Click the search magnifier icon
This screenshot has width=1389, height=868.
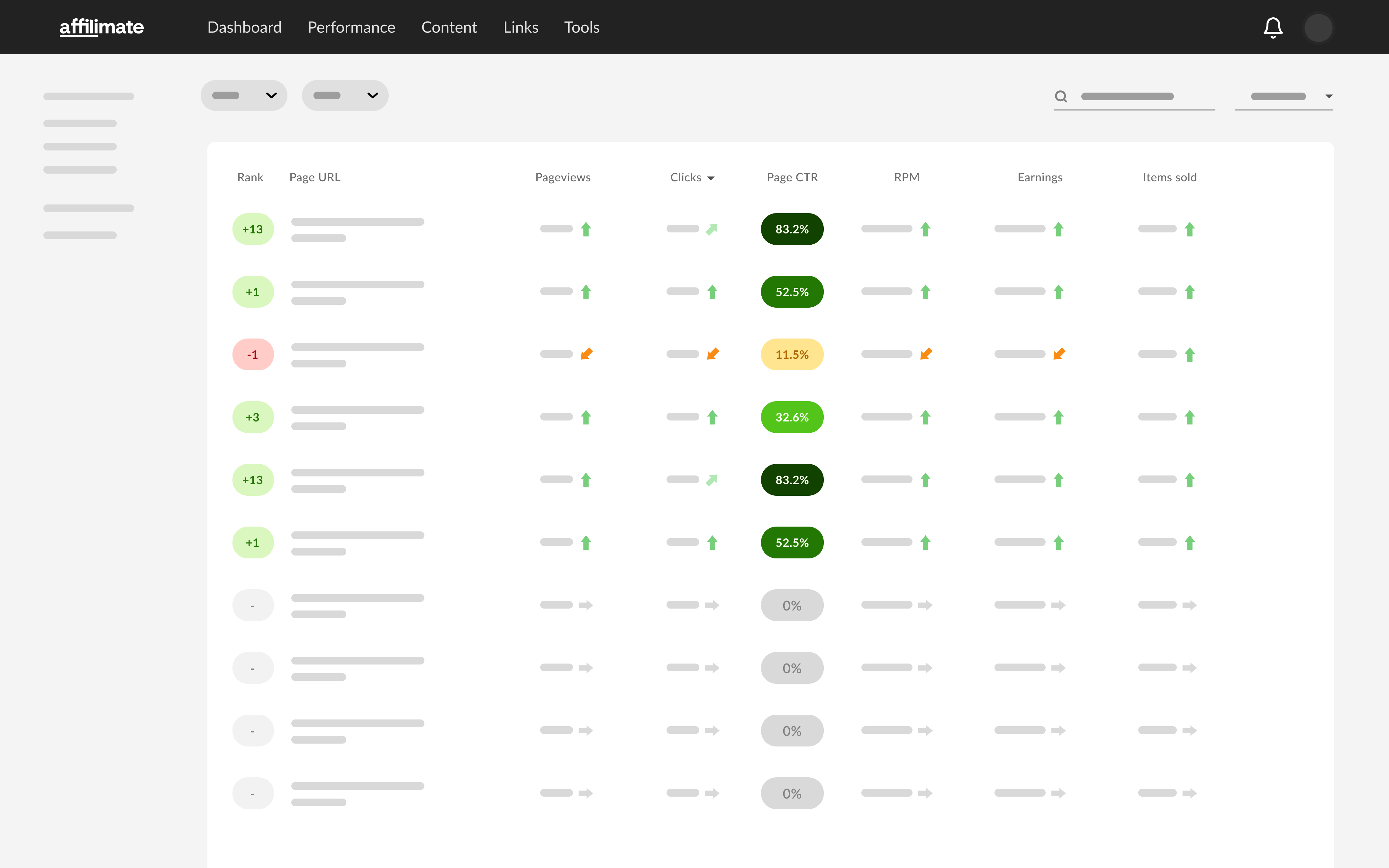[1061, 96]
